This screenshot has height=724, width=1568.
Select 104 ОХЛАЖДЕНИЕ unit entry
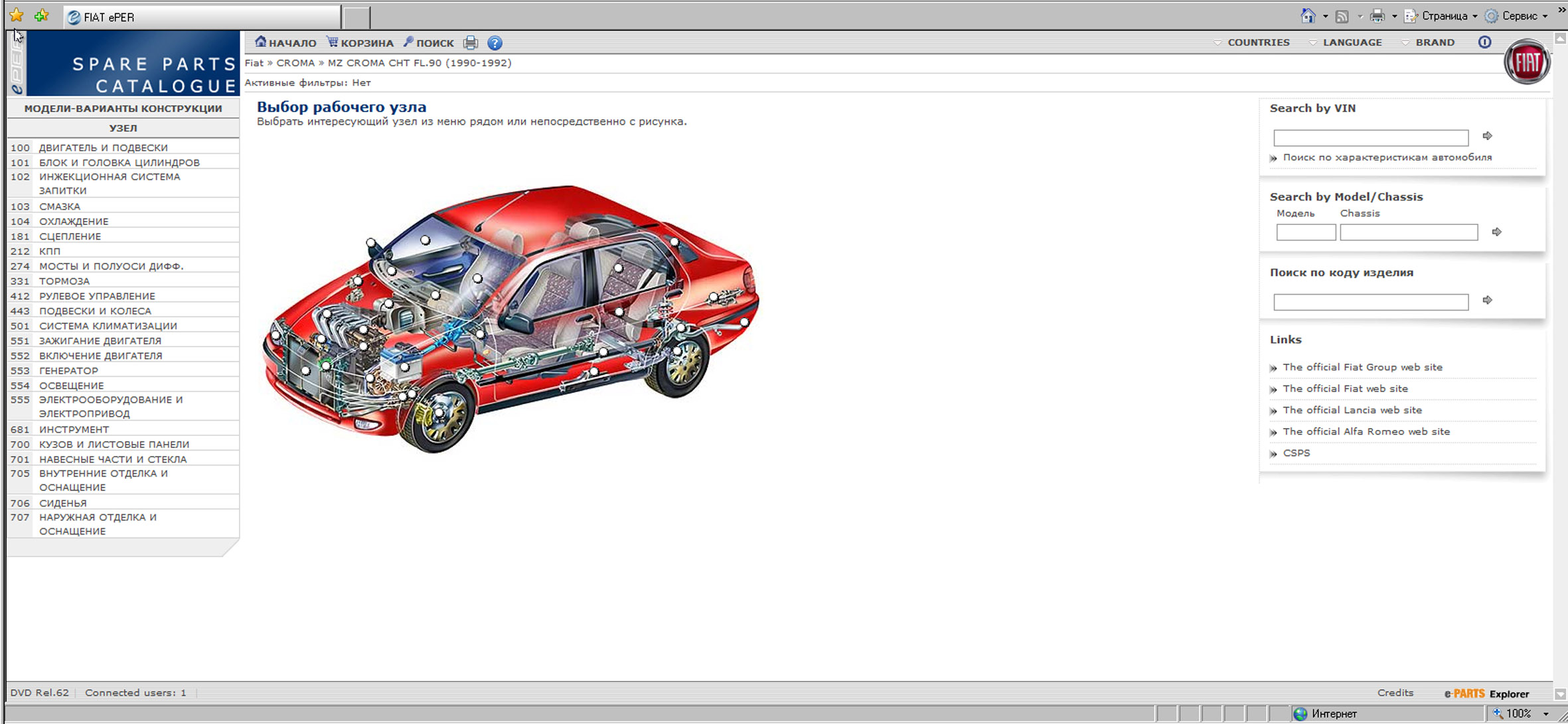pyautogui.click(x=73, y=222)
